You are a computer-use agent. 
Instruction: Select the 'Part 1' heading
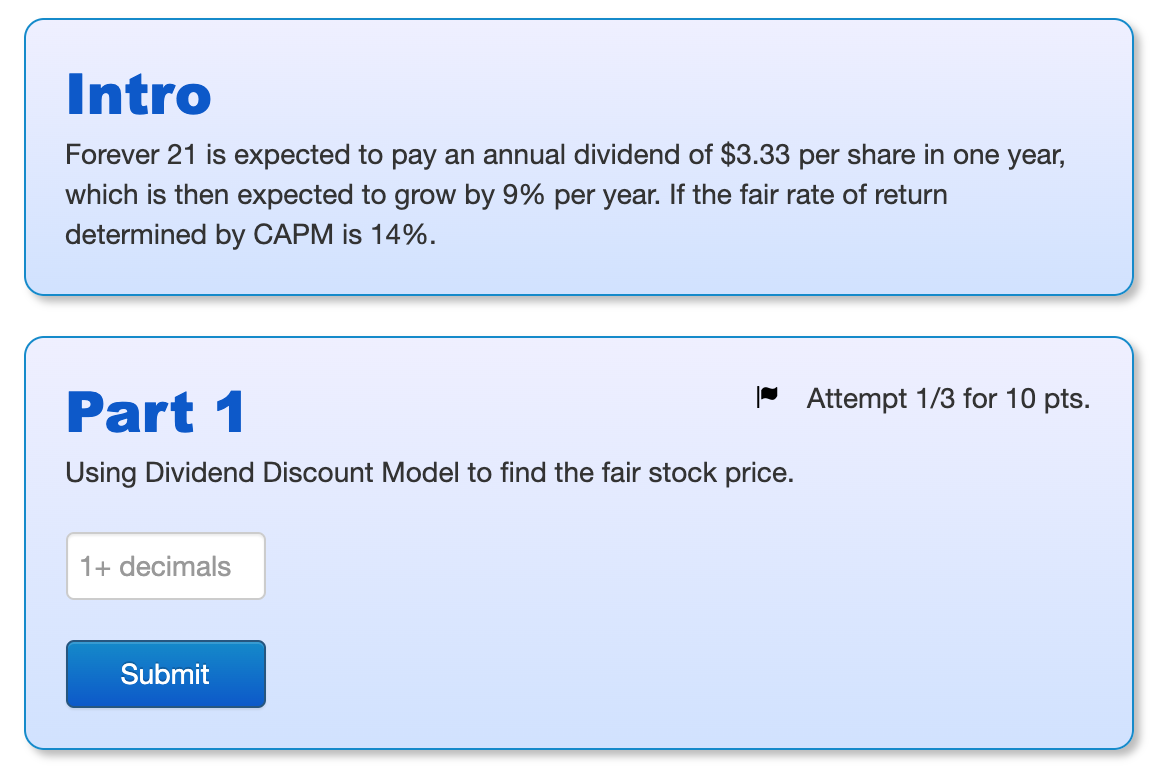pos(154,410)
